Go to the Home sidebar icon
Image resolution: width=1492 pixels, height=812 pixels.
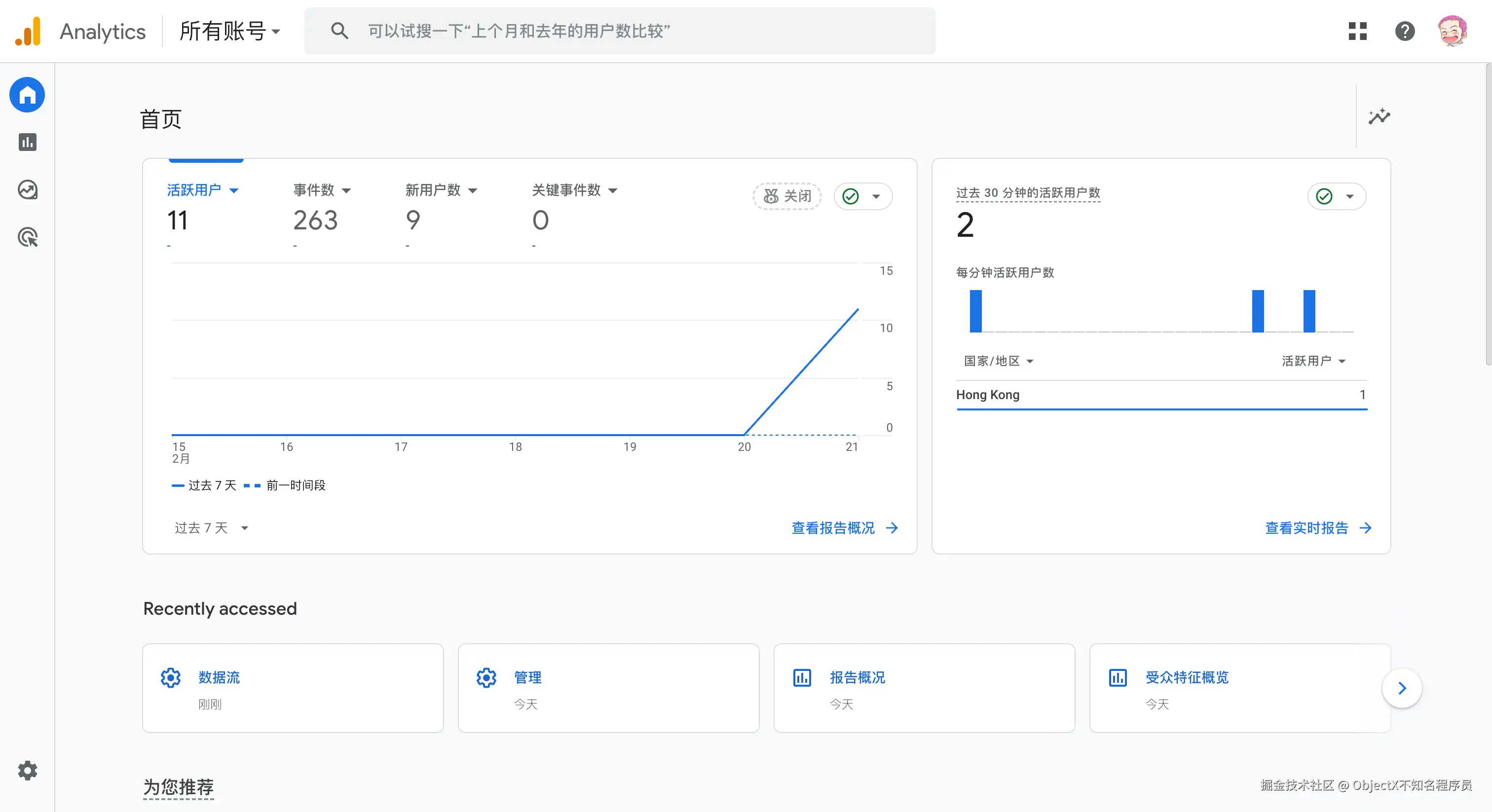tap(27, 95)
